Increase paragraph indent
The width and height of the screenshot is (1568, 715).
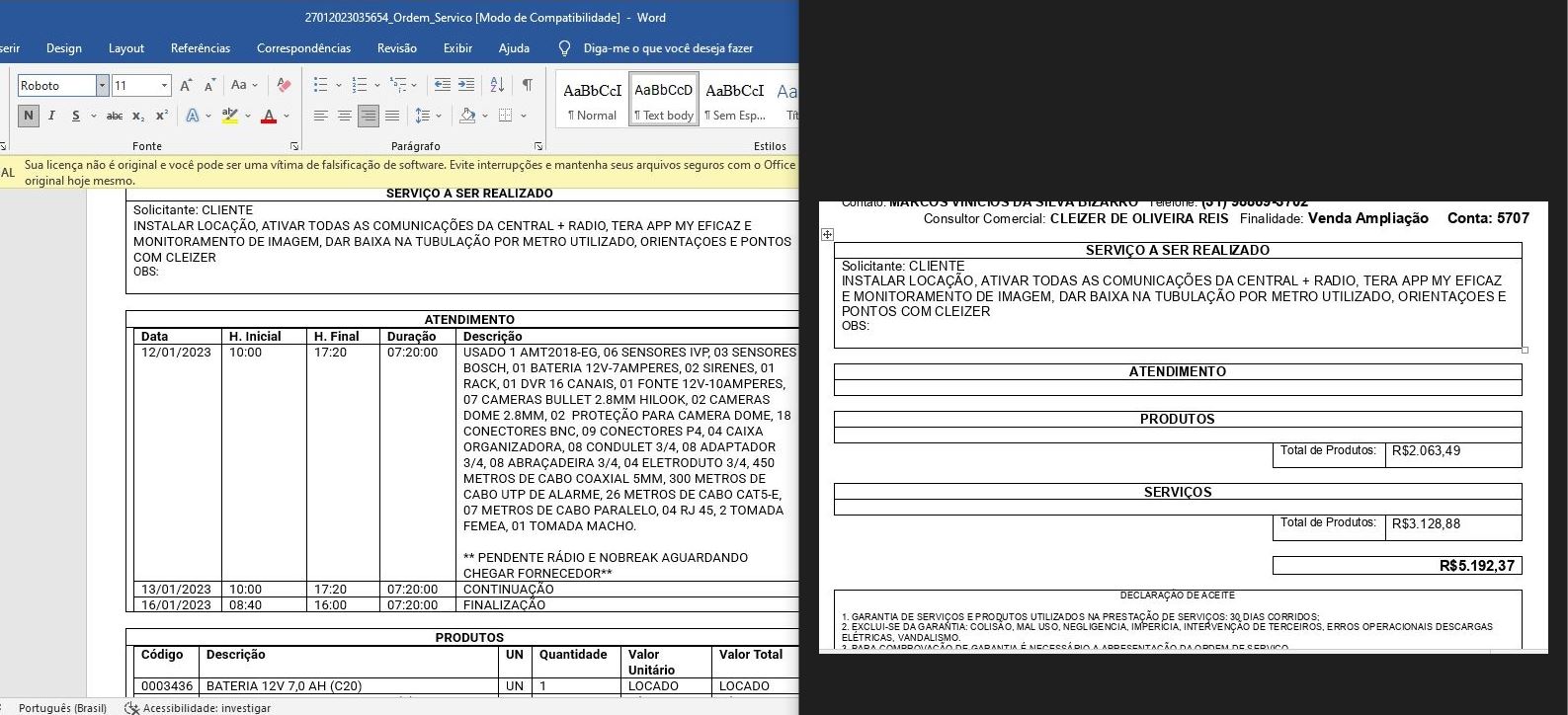click(466, 86)
